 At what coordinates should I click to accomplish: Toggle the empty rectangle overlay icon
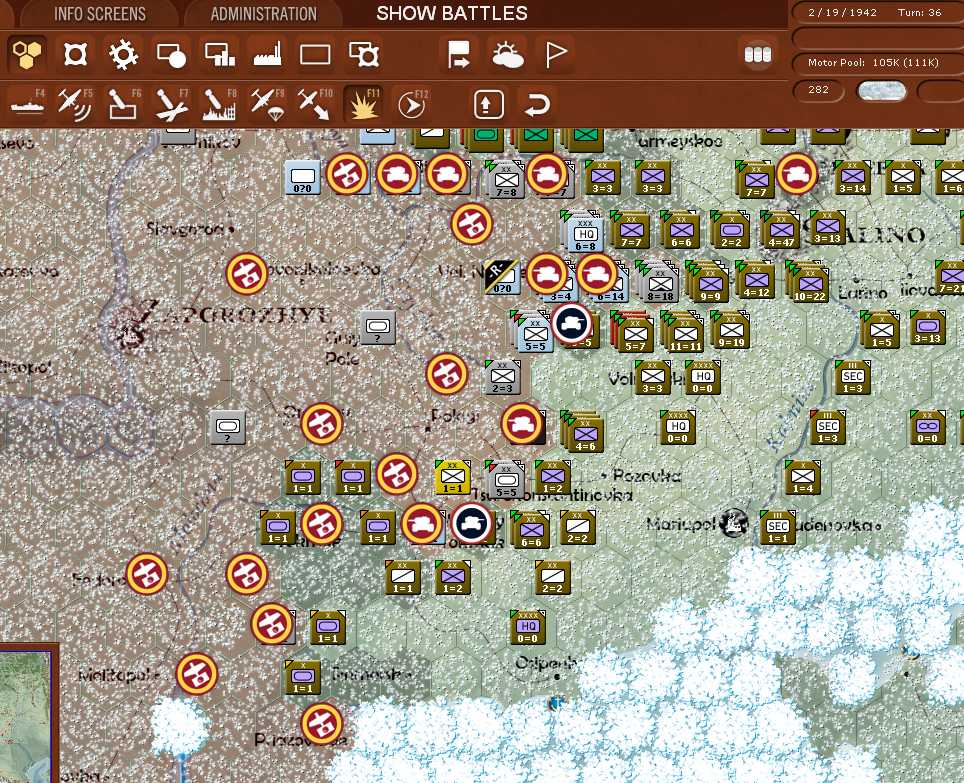point(315,55)
